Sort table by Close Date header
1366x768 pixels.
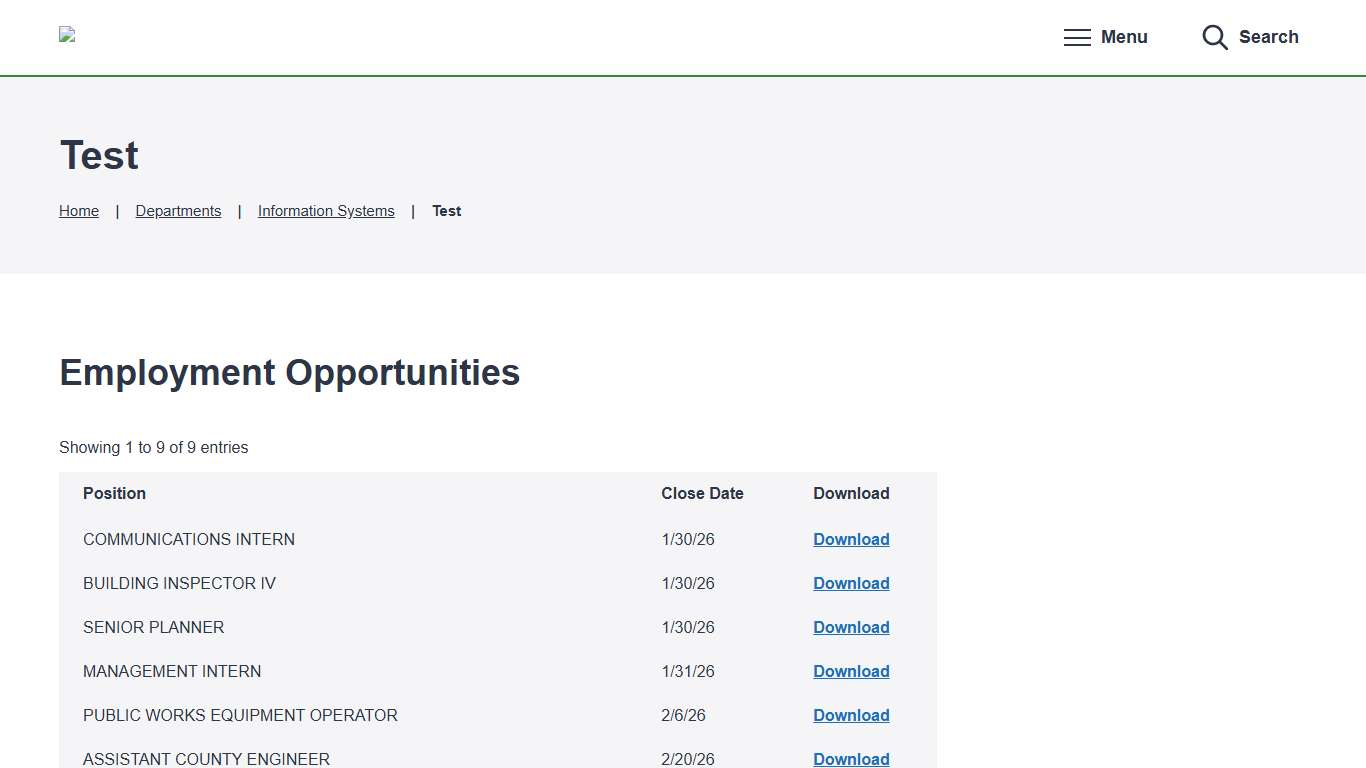(702, 493)
